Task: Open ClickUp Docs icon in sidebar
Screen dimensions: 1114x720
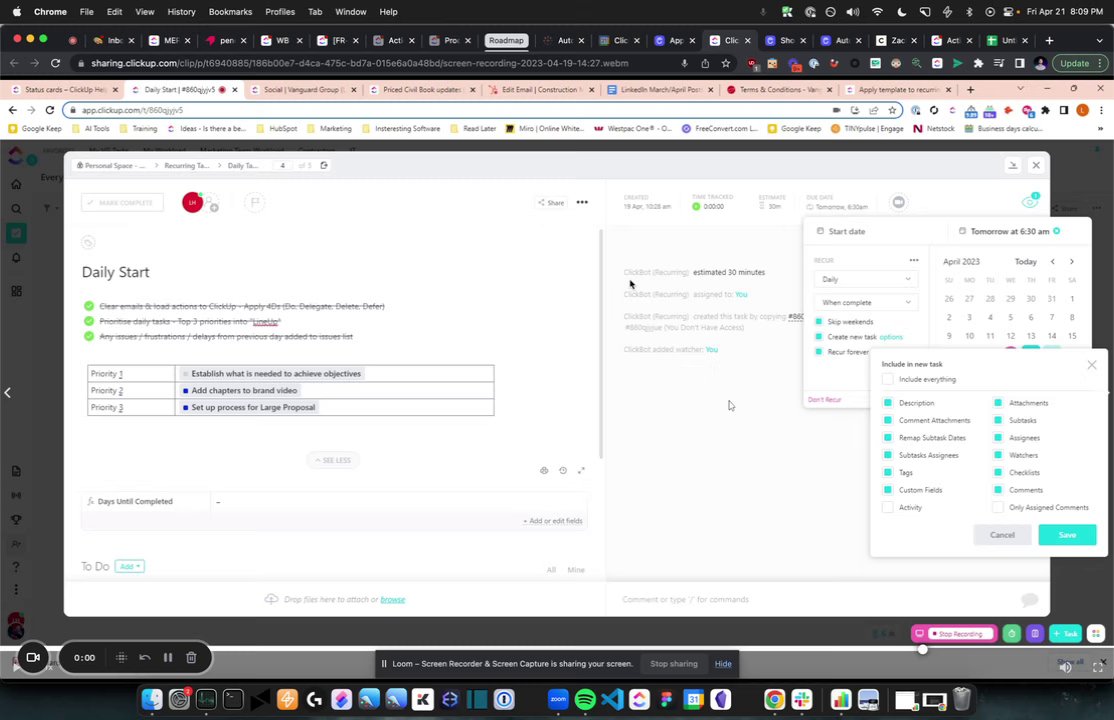Action: pos(16,471)
